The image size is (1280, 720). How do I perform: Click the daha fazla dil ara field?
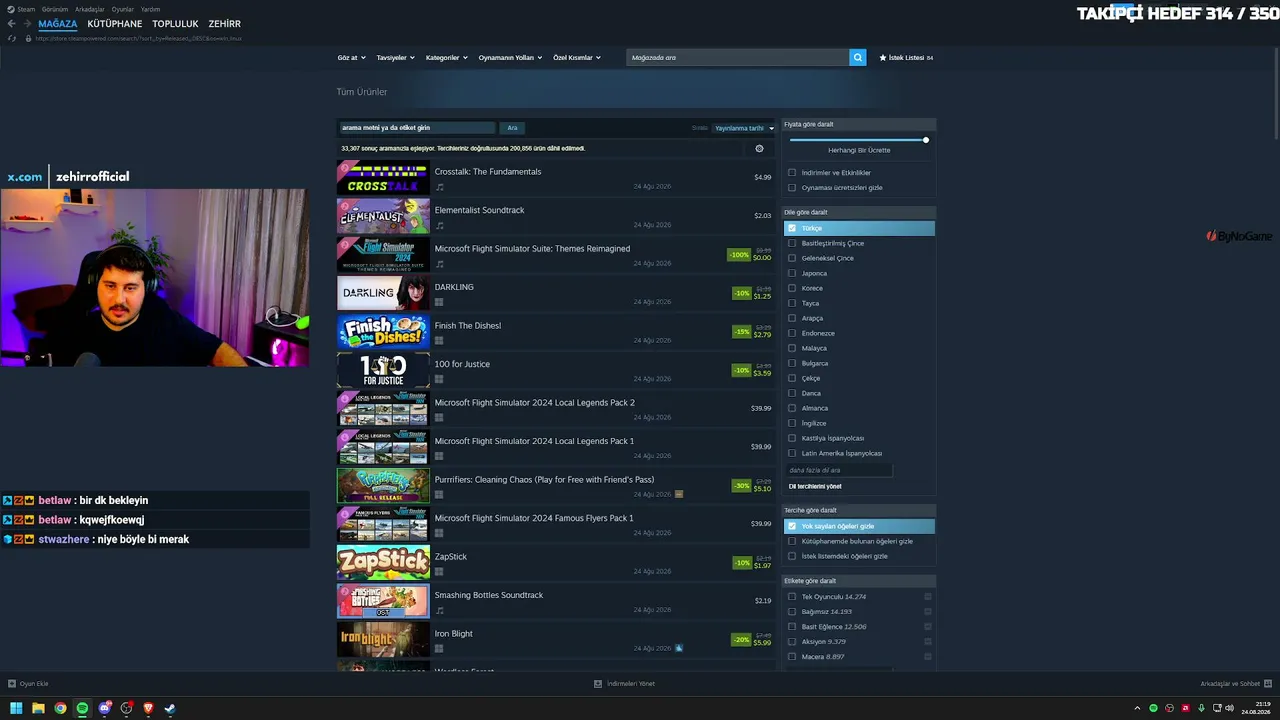tap(839, 470)
